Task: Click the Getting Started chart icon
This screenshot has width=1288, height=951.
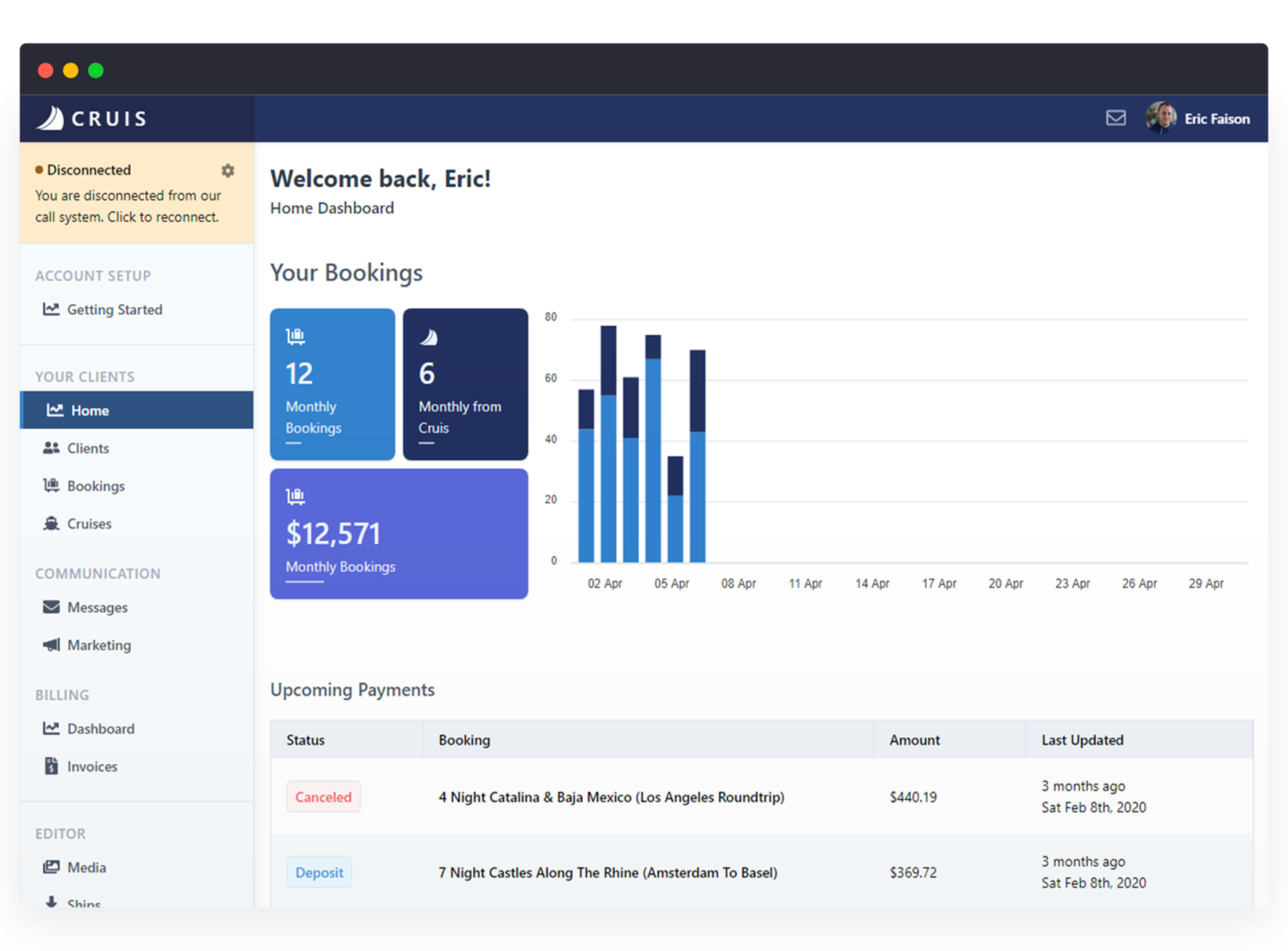Action: [51, 309]
